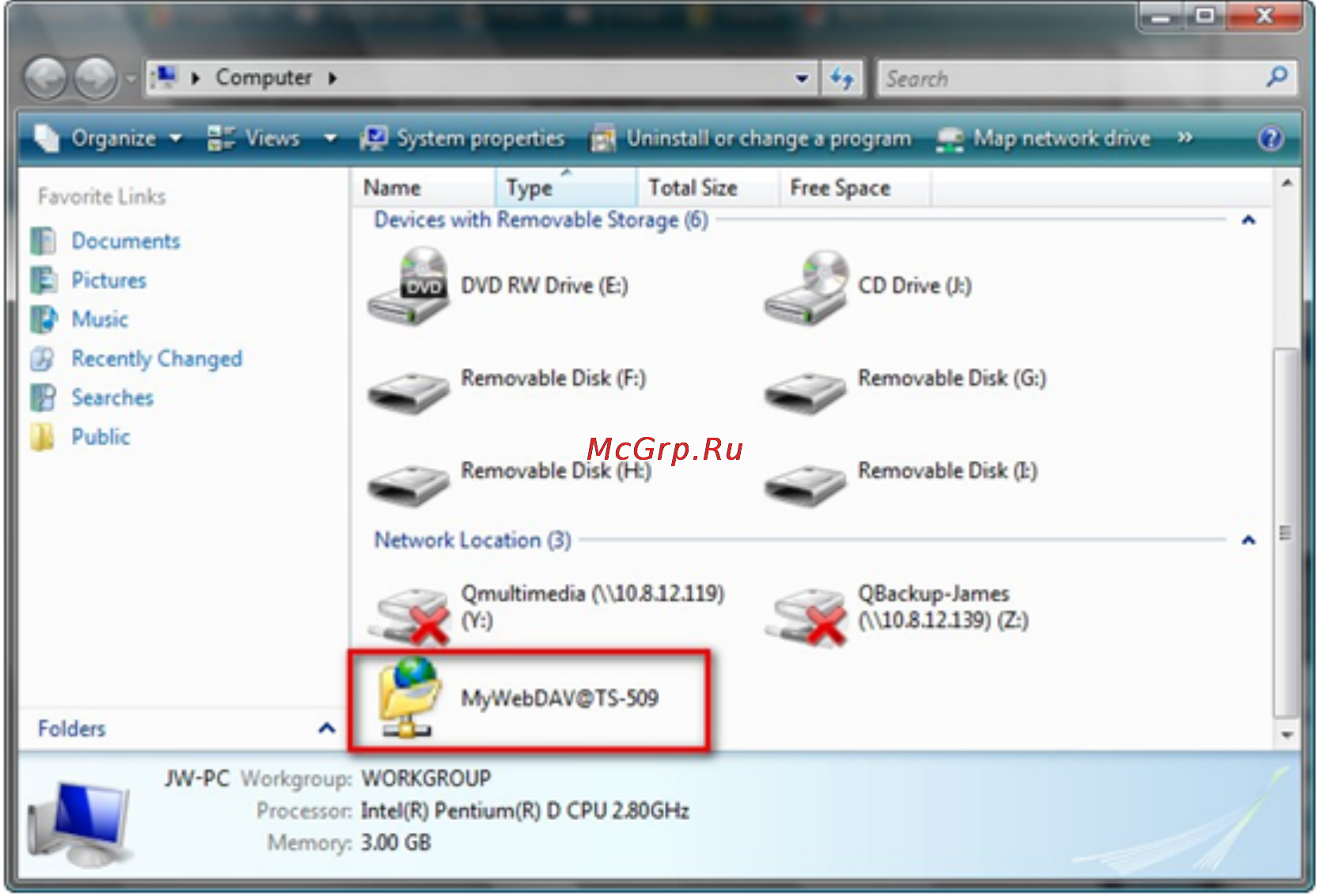The height and width of the screenshot is (896, 1321).
Task: Click the Recently Changed icon
Action: click(43, 359)
